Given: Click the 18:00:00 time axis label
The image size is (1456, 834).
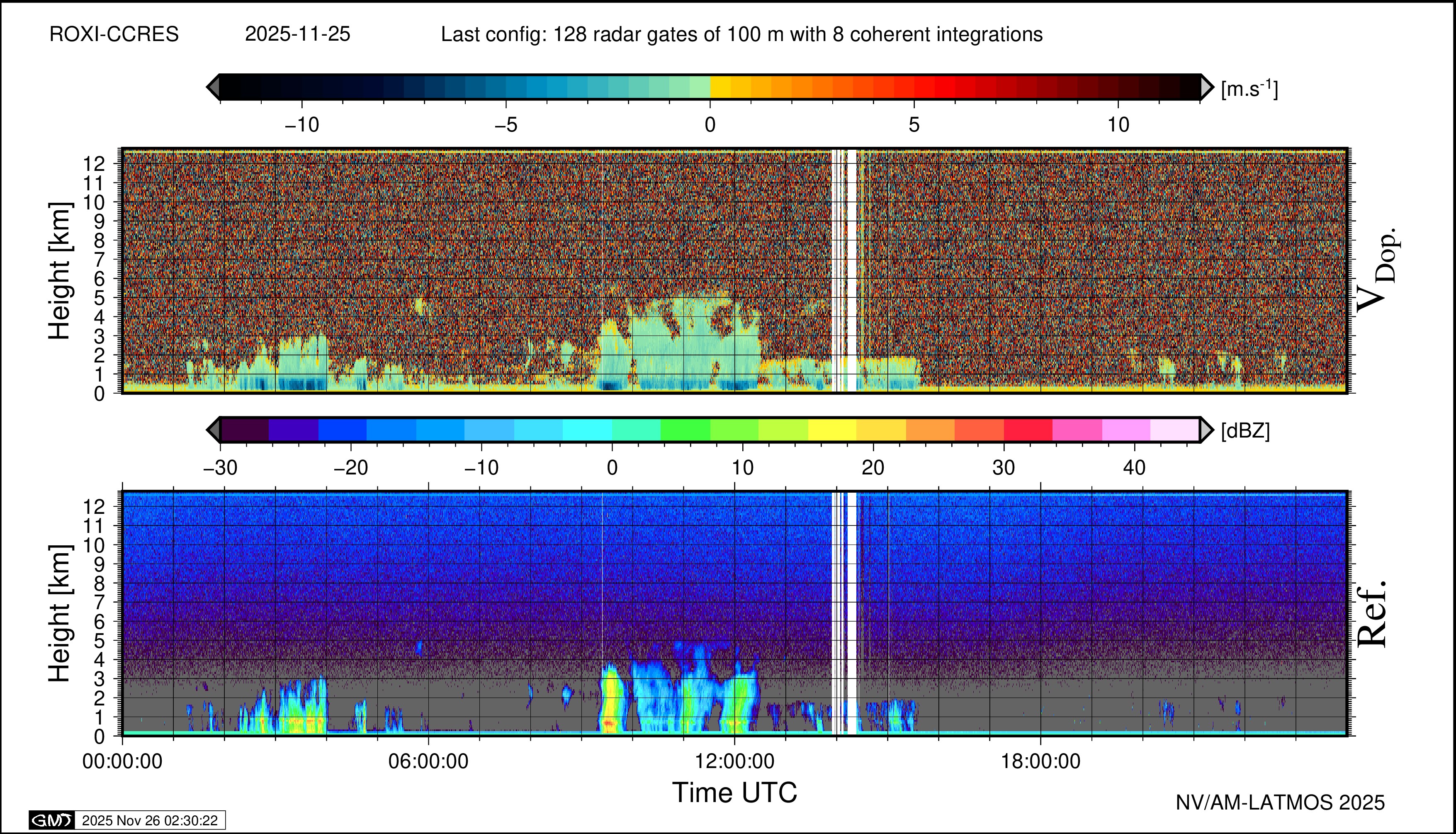Looking at the screenshot, I should 1041,761.
